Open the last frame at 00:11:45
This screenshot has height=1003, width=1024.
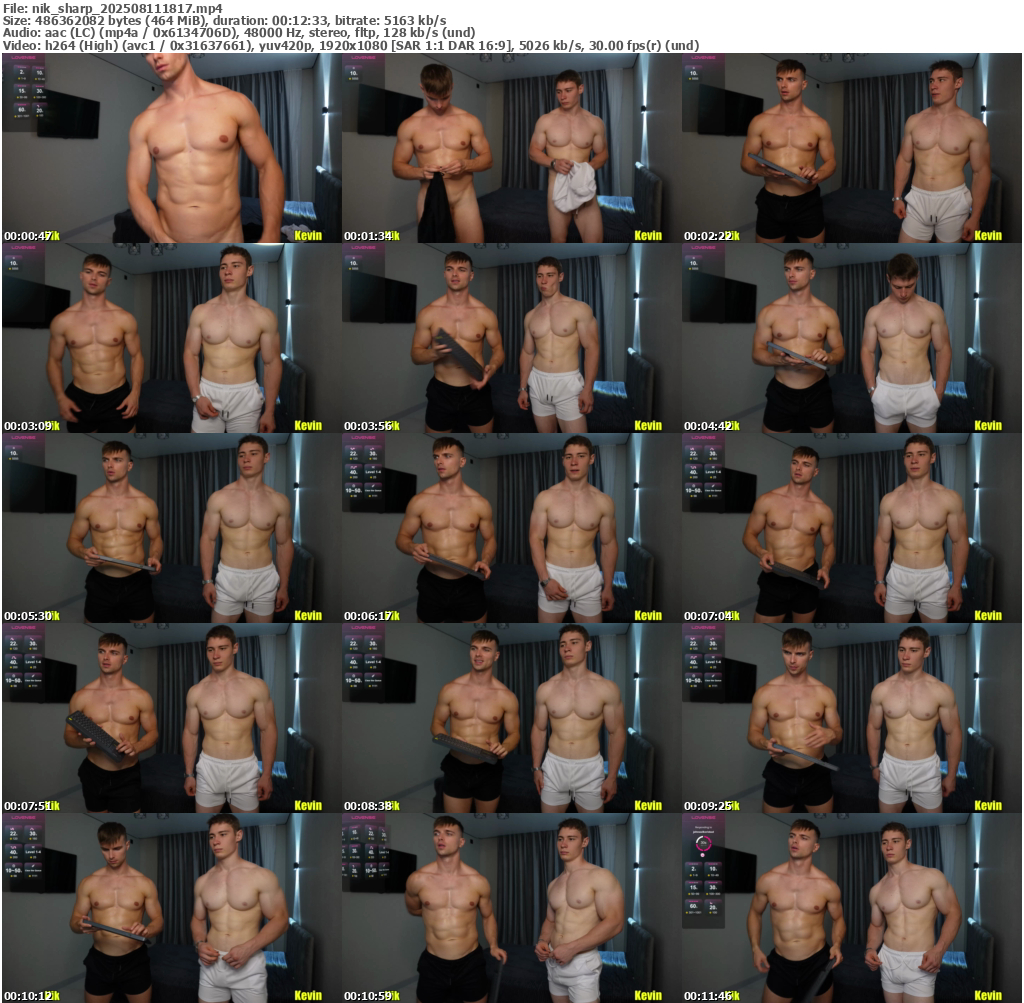851,908
